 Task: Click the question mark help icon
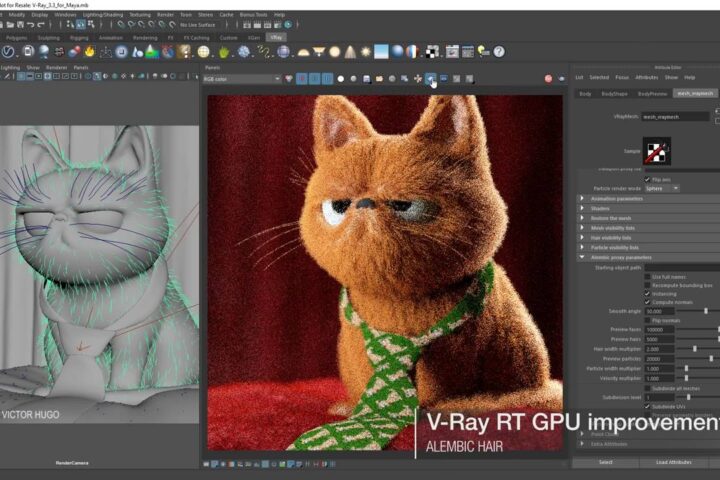pyautogui.click(x=499, y=52)
